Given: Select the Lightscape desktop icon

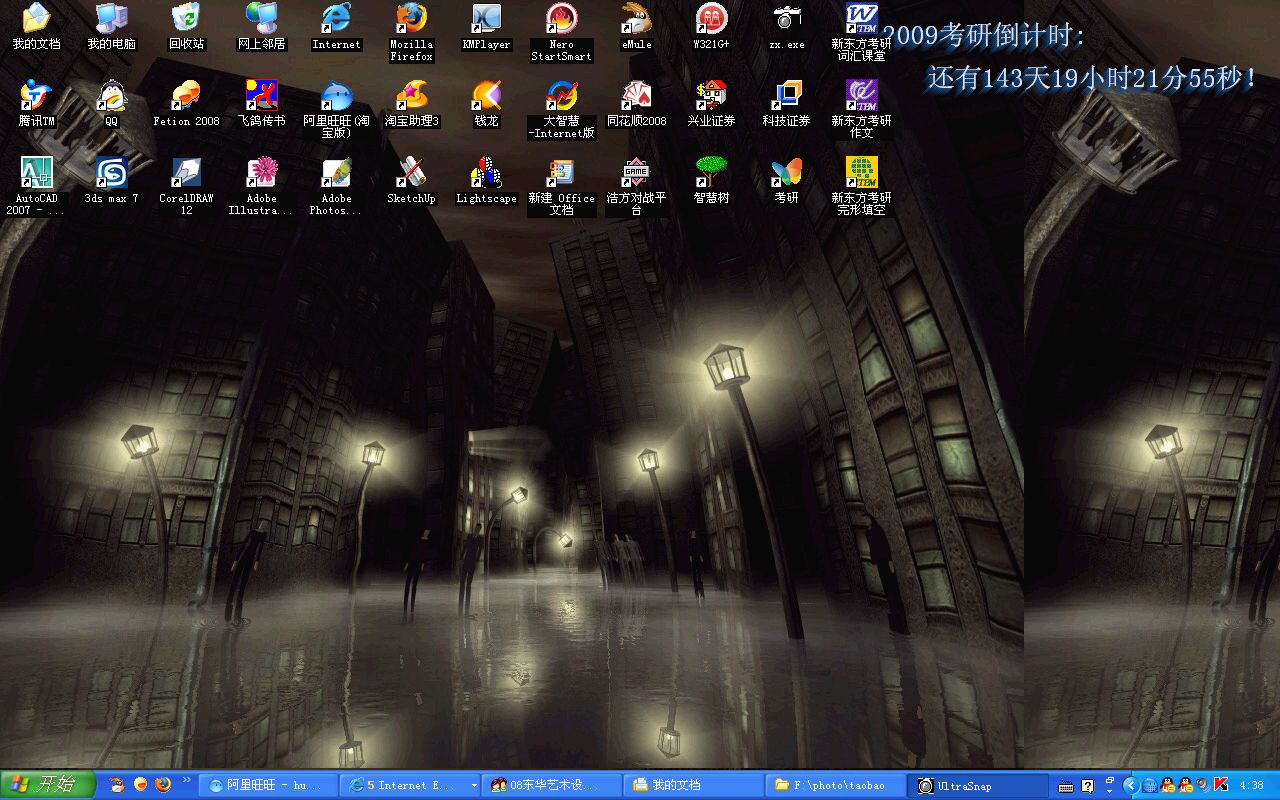Looking at the screenshot, I should tap(486, 174).
